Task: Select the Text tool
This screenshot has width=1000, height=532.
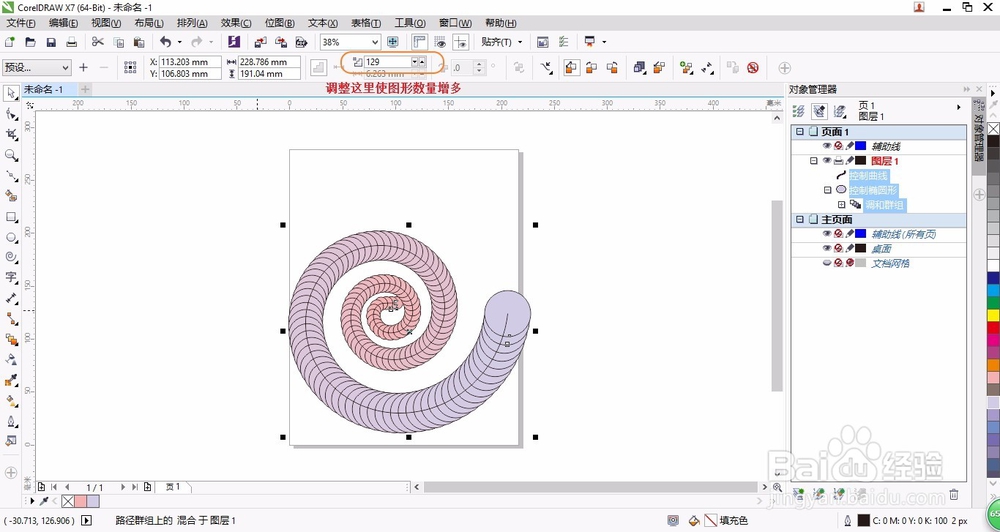Action: (11, 277)
